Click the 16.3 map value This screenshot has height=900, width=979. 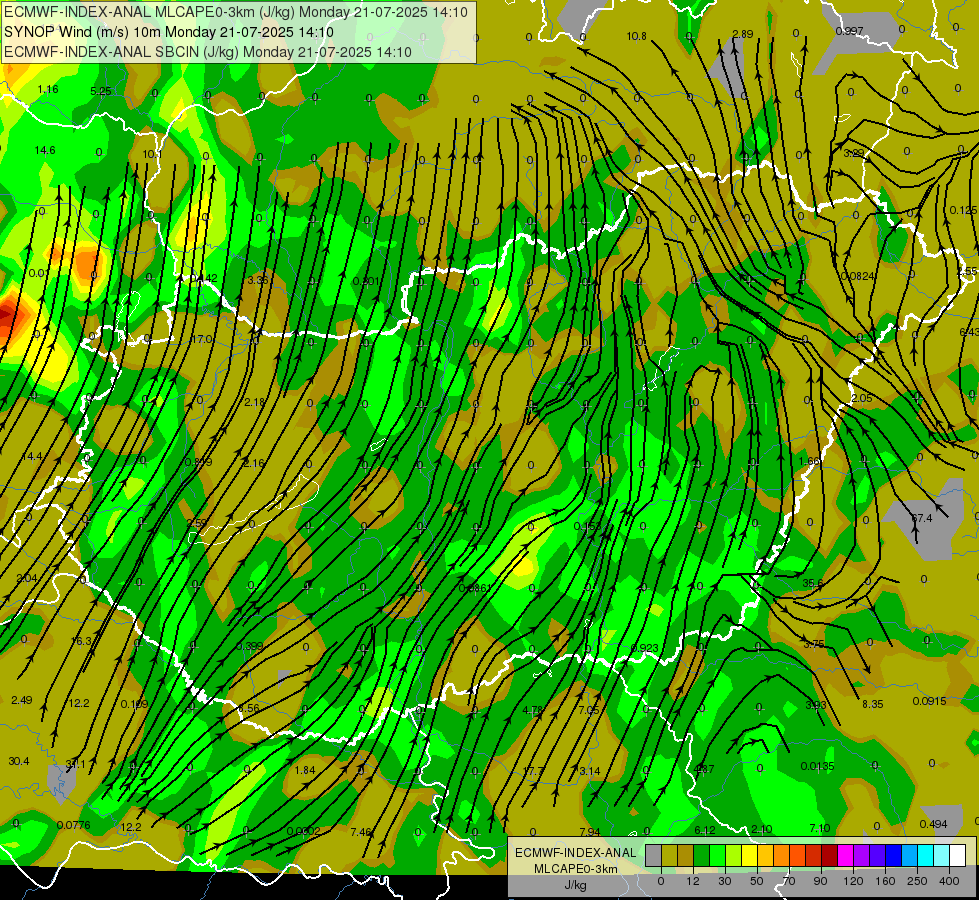(x=81, y=641)
